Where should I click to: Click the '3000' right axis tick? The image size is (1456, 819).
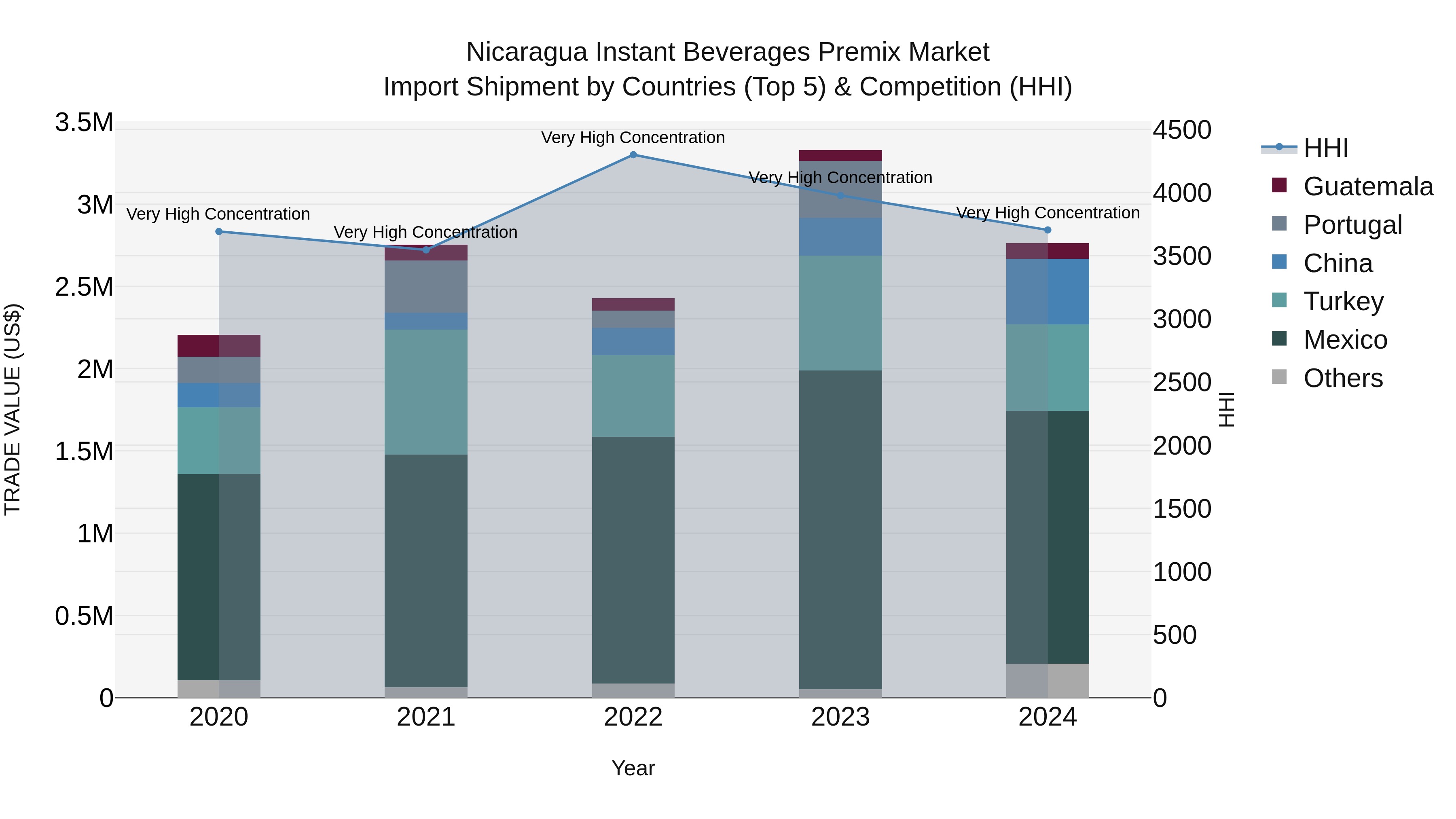(1183, 320)
